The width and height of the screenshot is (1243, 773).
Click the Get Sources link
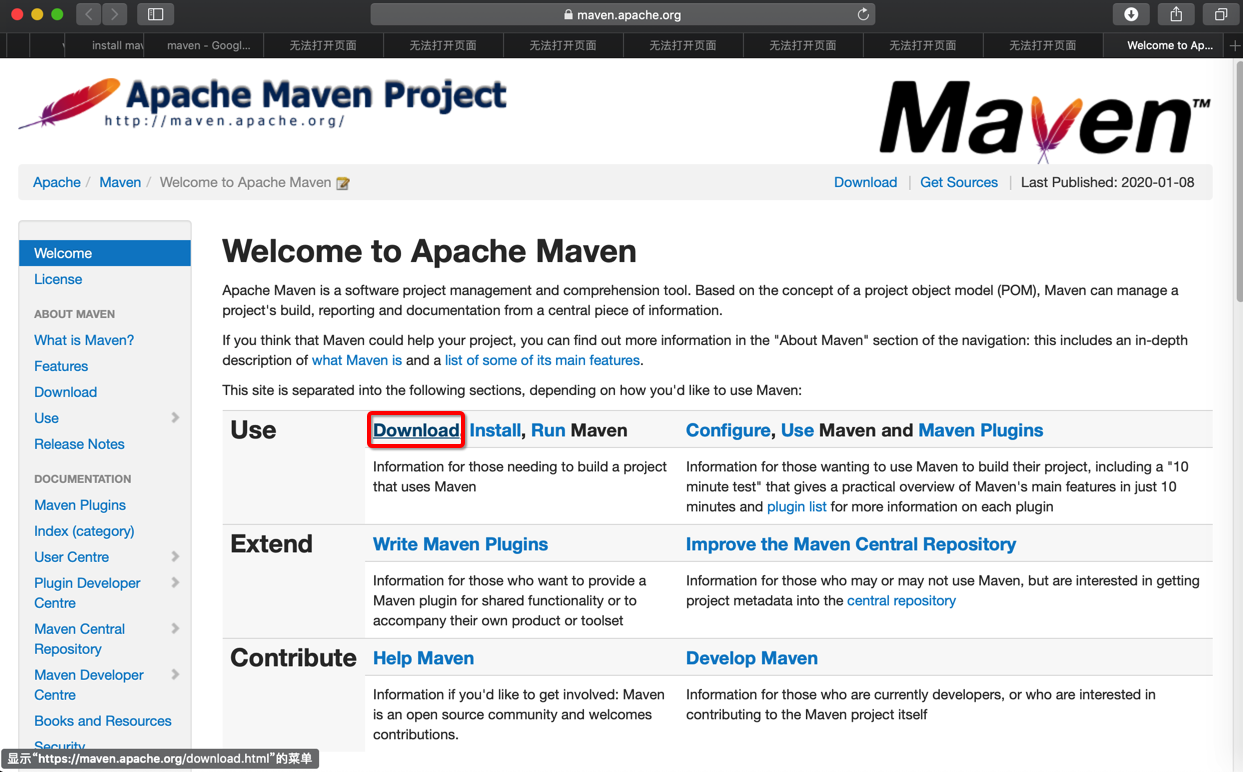coord(959,182)
